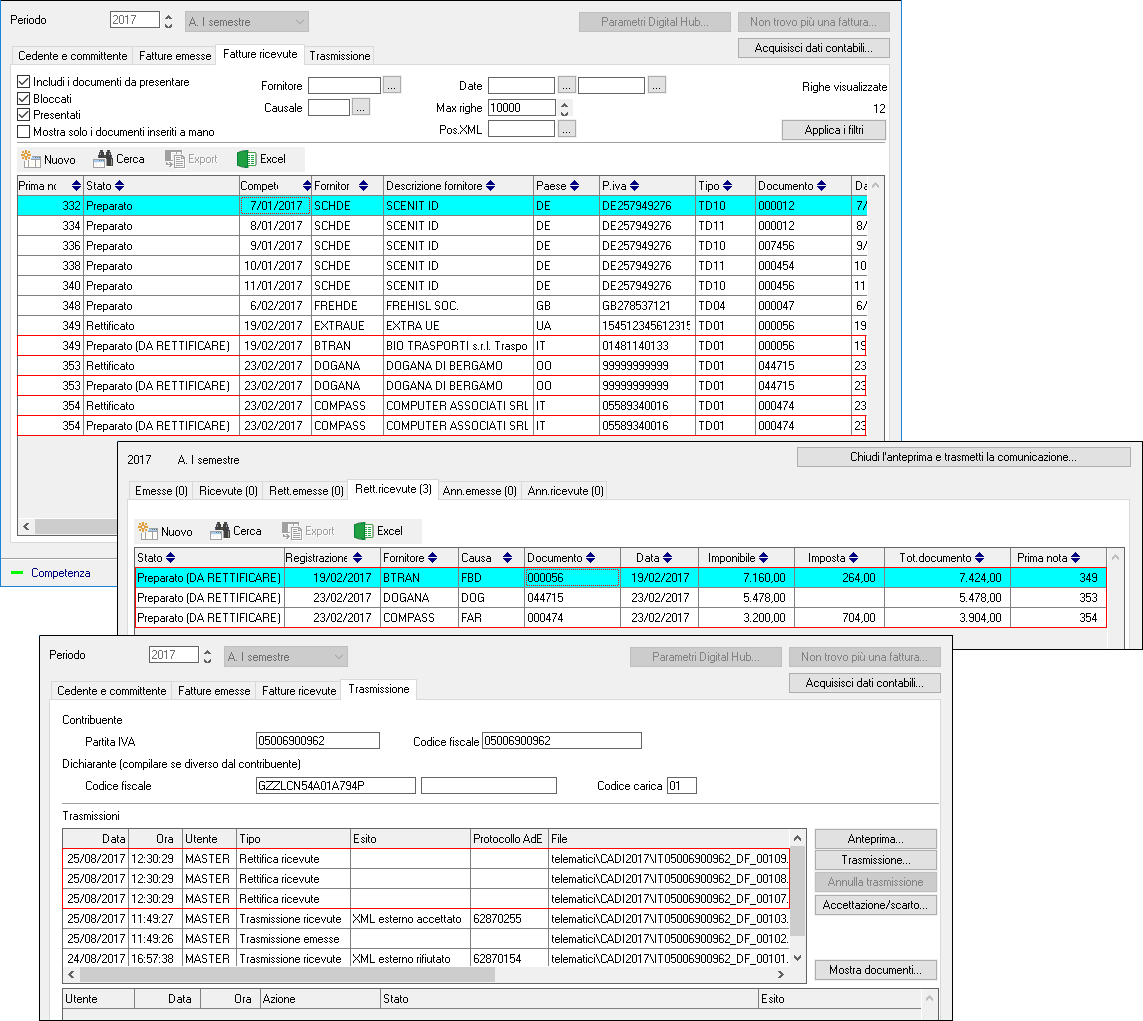
Task: Click the Fornitore input field
Action: (x=344, y=85)
